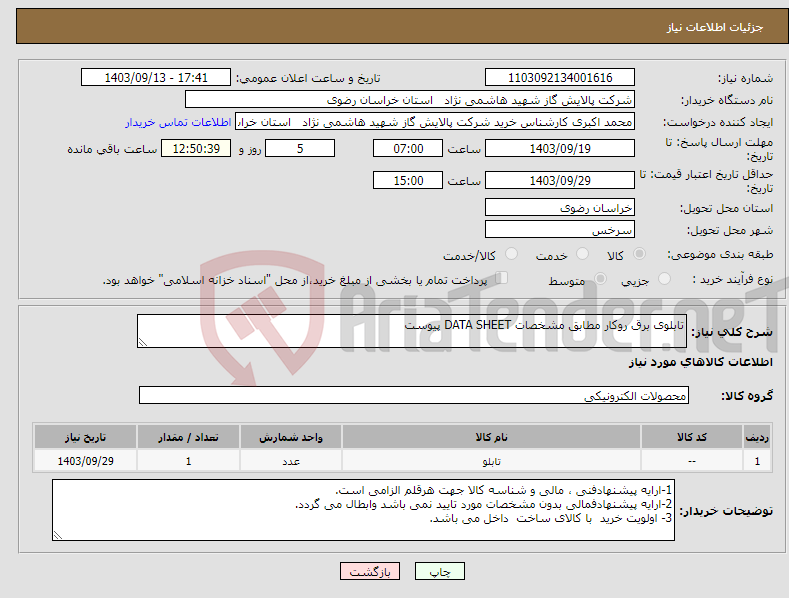Select the جزیی purchase type radio
The height and width of the screenshot is (598, 789).
(x=664, y=278)
